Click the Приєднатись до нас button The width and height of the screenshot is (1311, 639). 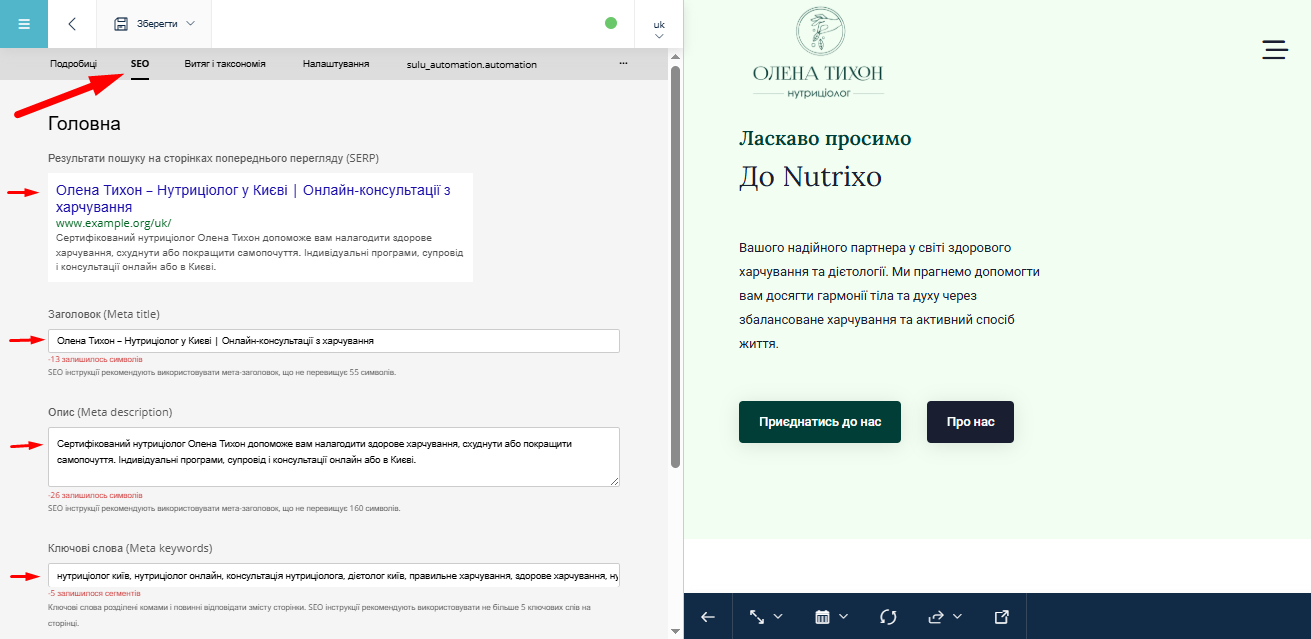point(819,422)
